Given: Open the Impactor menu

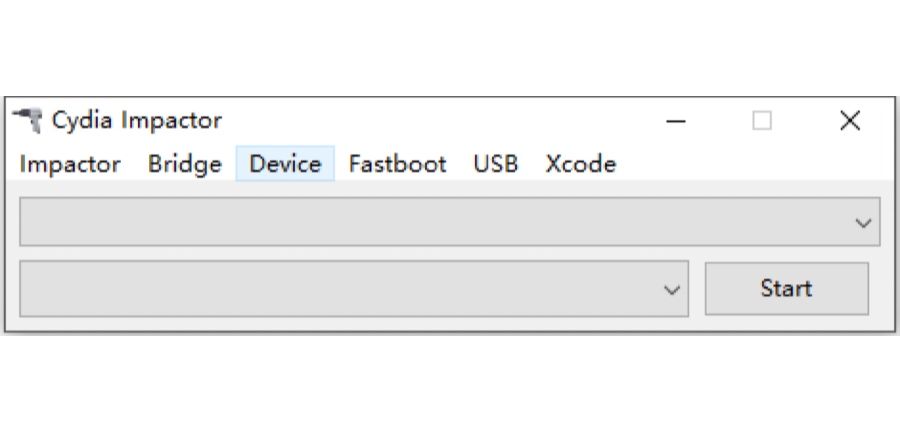Looking at the screenshot, I should coord(69,164).
